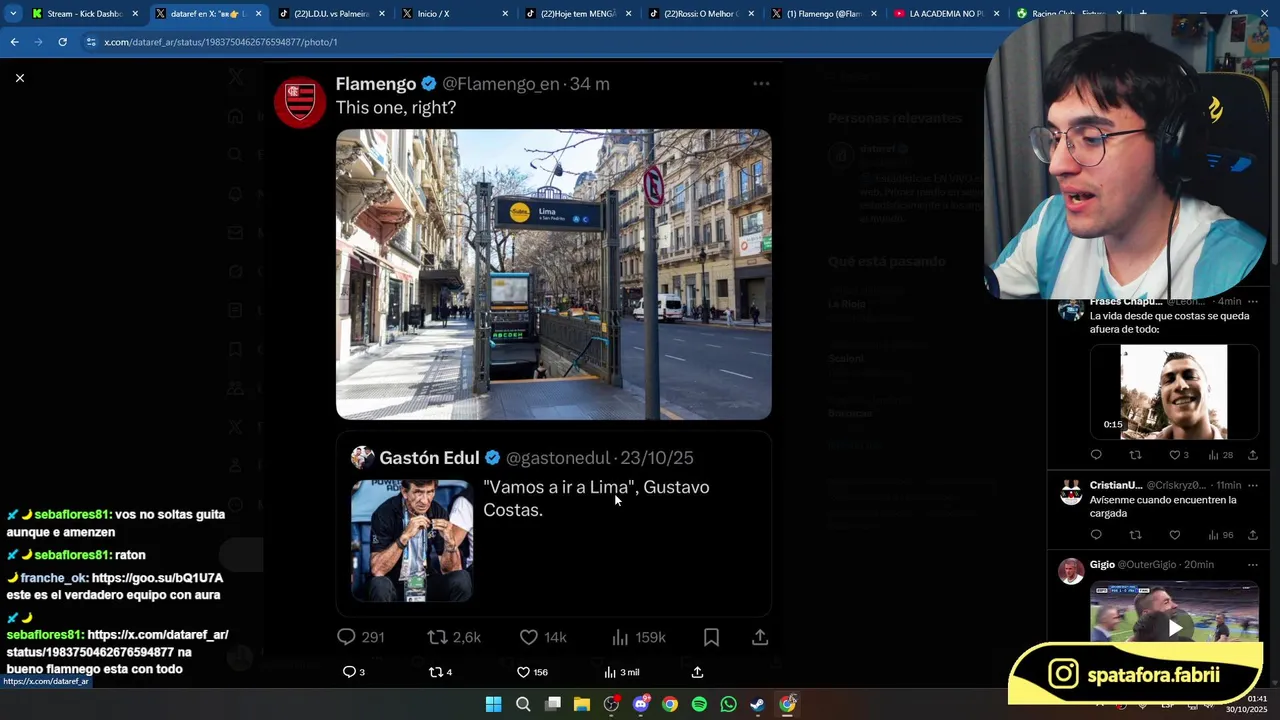Click share icon beside 3 mil views
Image resolution: width=1280 pixels, height=720 pixels.
point(697,672)
